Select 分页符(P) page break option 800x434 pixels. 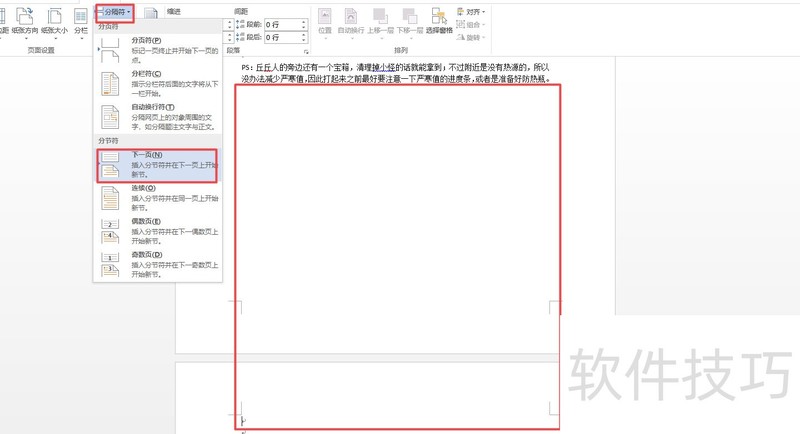click(x=158, y=50)
